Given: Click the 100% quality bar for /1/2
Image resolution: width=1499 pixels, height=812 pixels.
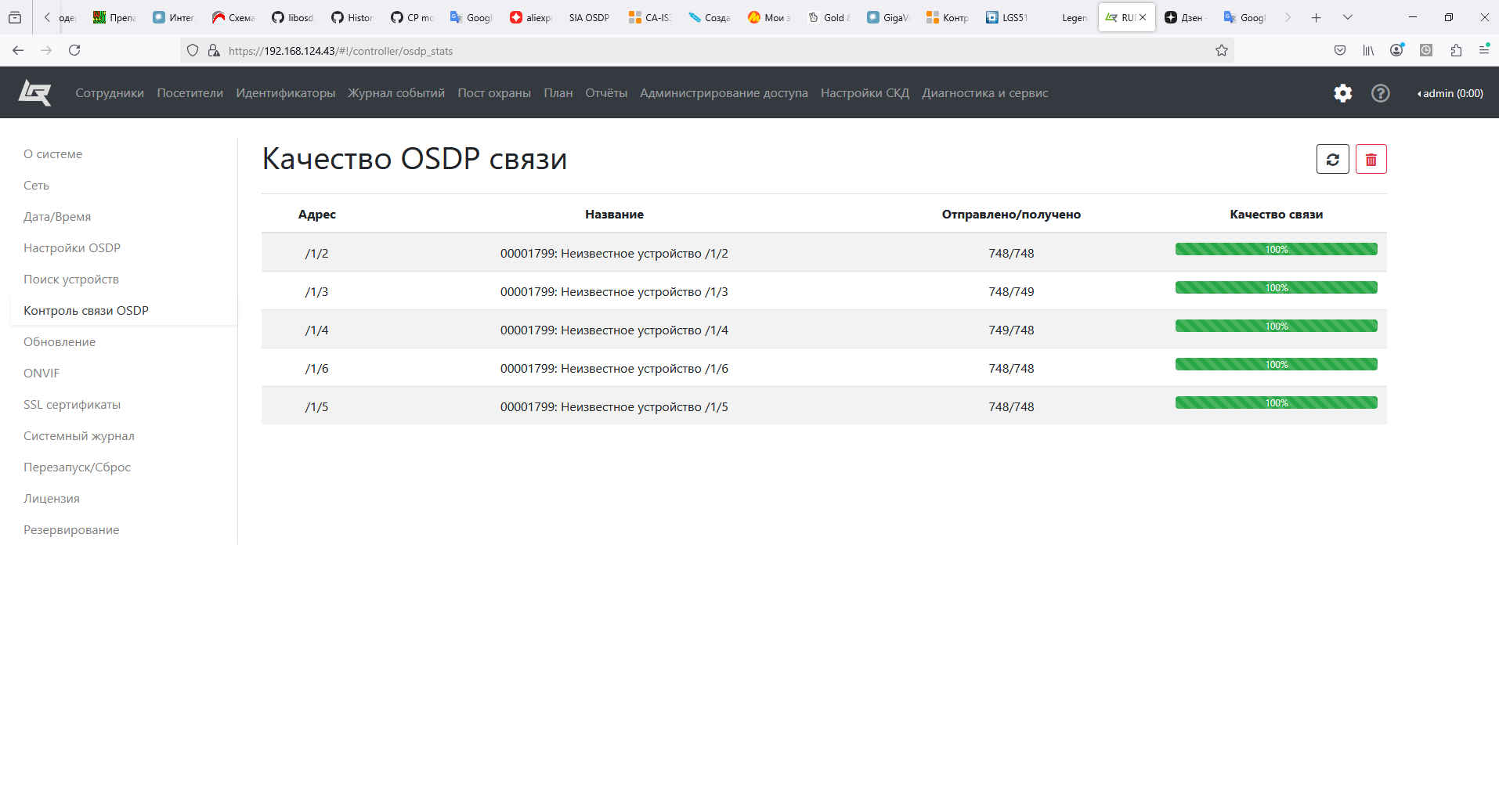Looking at the screenshot, I should [x=1276, y=250].
